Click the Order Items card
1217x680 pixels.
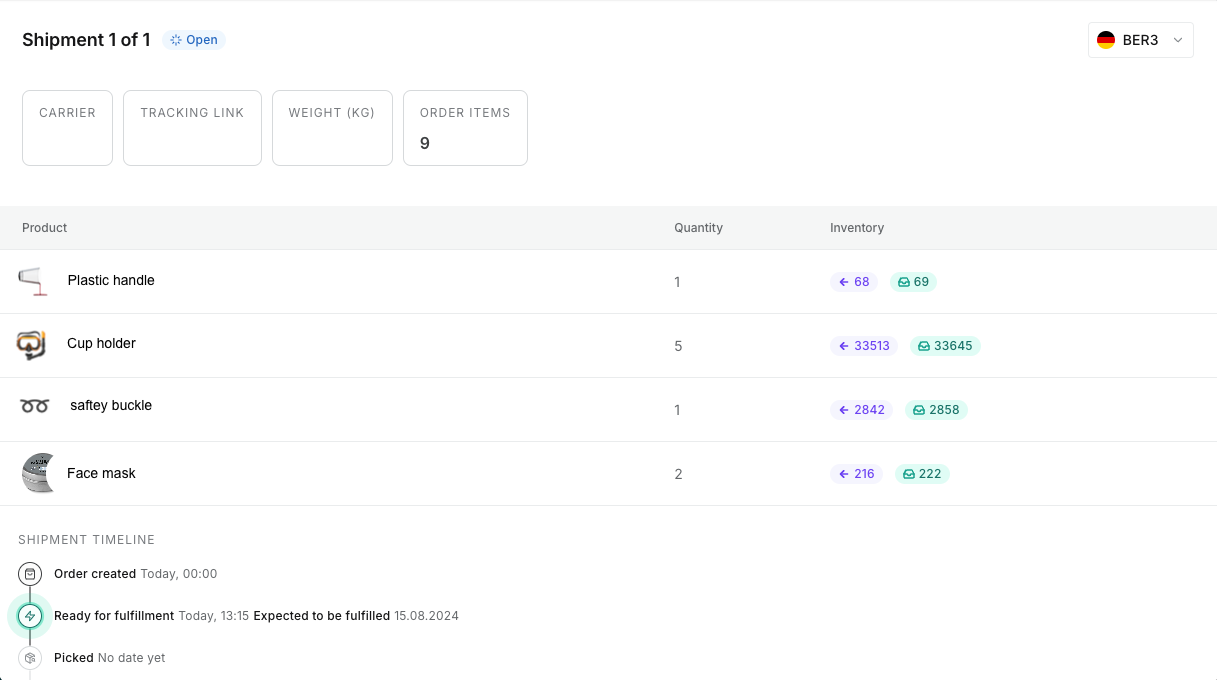465,128
